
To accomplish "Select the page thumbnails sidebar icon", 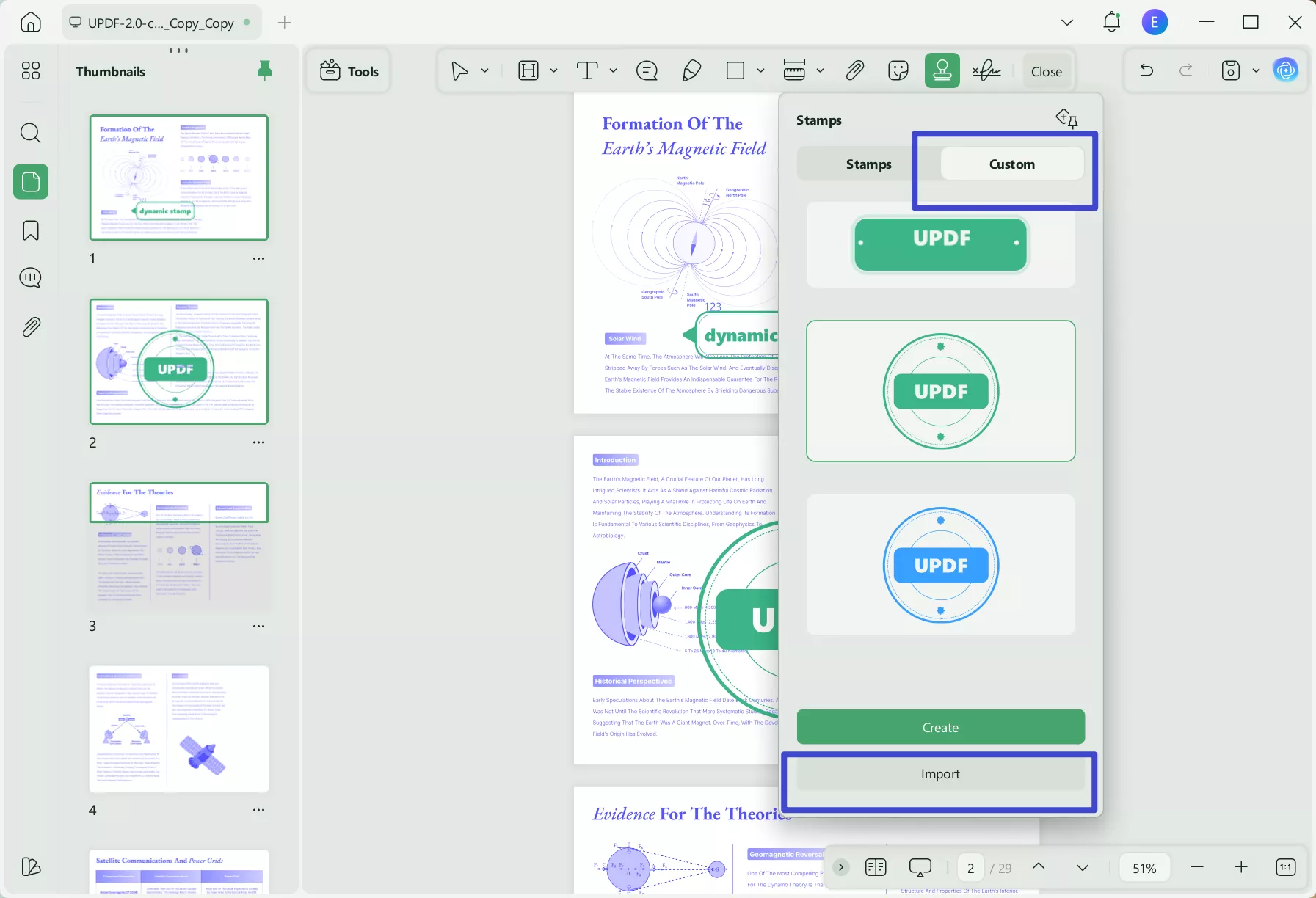I will (x=31, y=181).
